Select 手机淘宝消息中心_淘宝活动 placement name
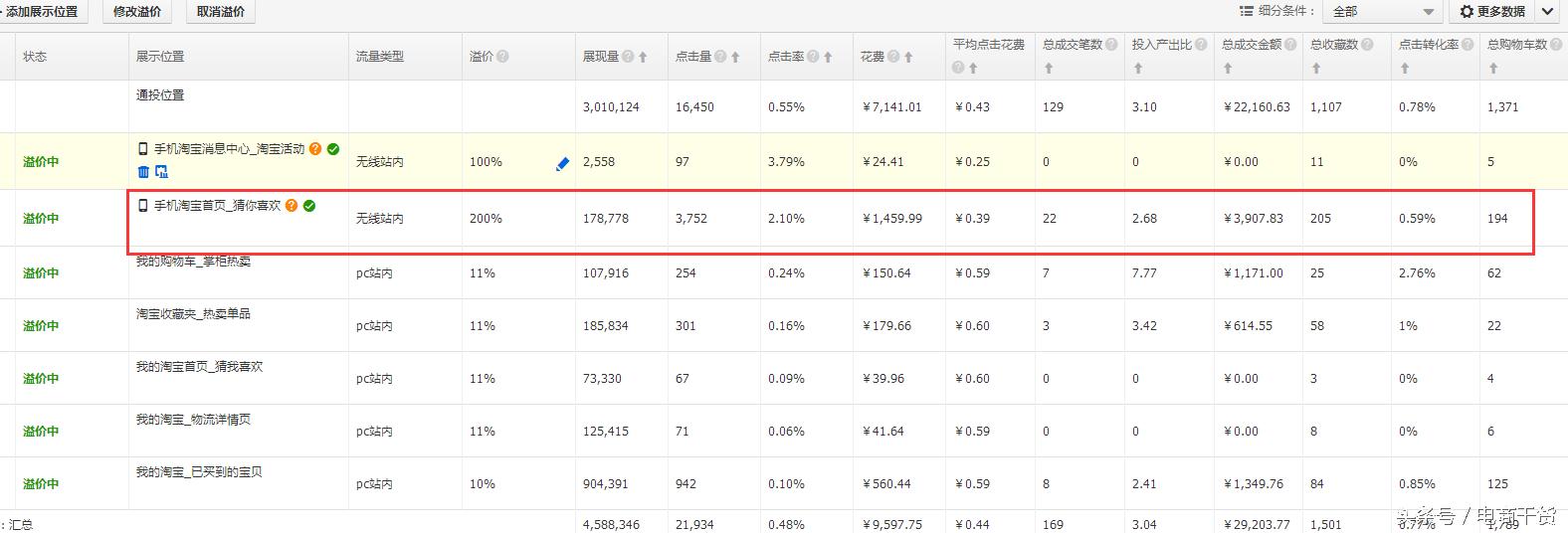1568x533 pixels. (x=229, y=149)
